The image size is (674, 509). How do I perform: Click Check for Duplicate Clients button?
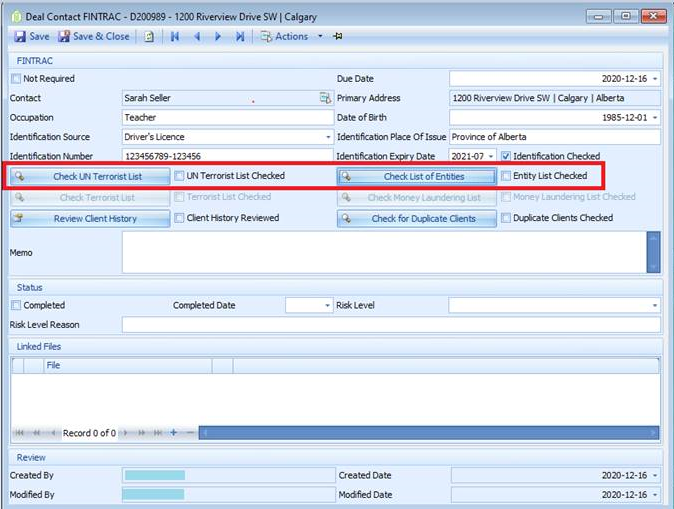pos(417,218)
